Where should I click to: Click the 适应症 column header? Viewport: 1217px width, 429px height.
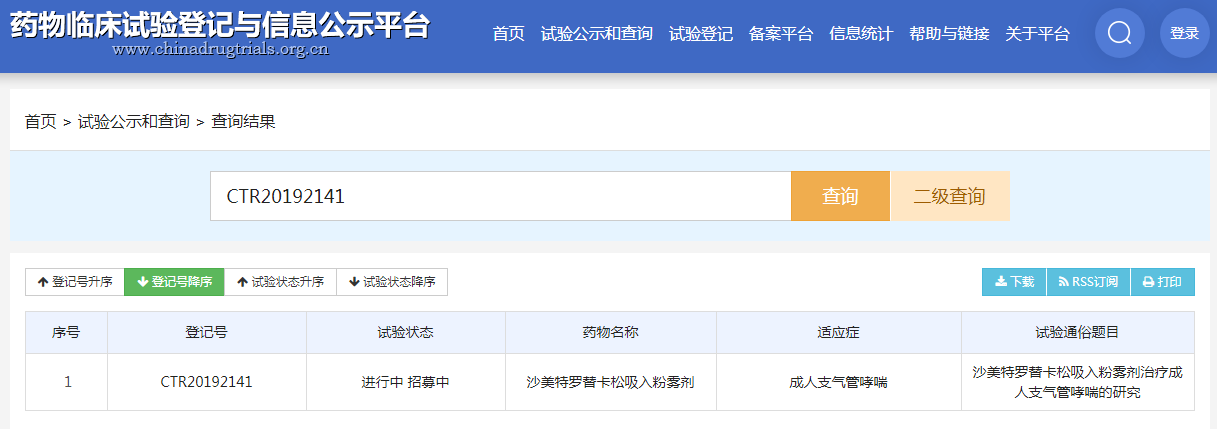(x=838, y=332)
